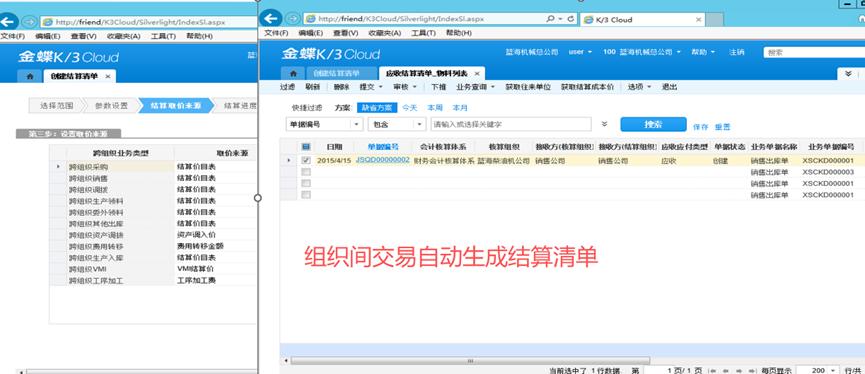This screenshot has height=374, width=865.
Task: Click the 刷新 toolbar button
Action: 312,87
